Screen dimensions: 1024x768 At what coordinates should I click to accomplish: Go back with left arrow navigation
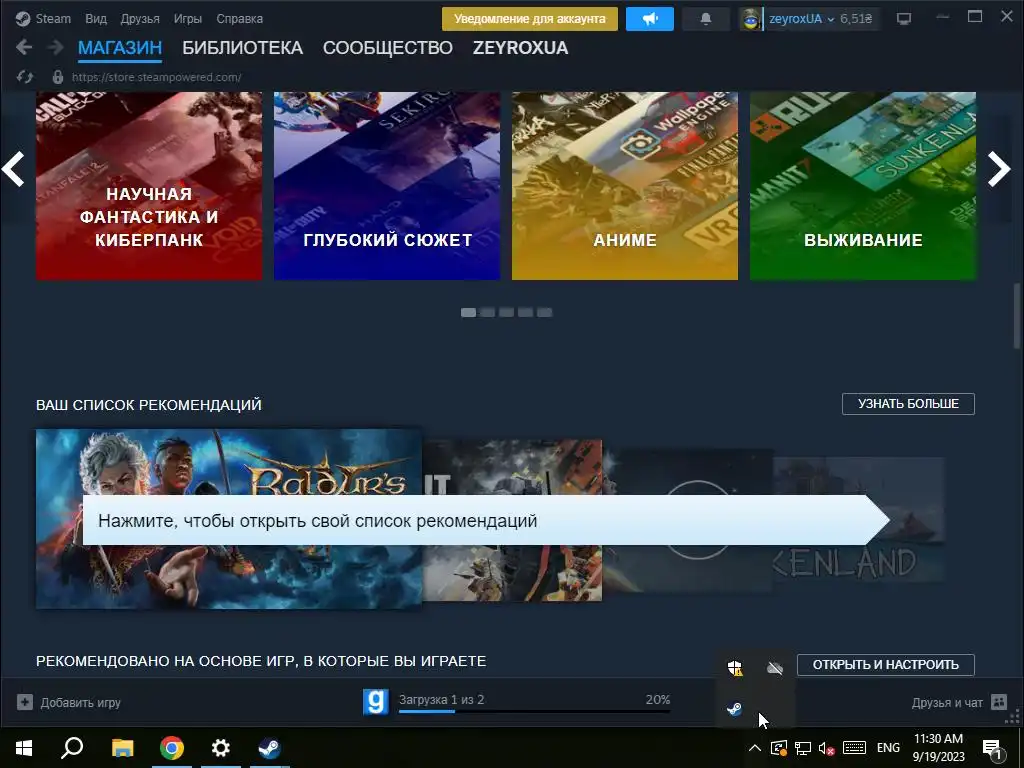coord(24,47)
